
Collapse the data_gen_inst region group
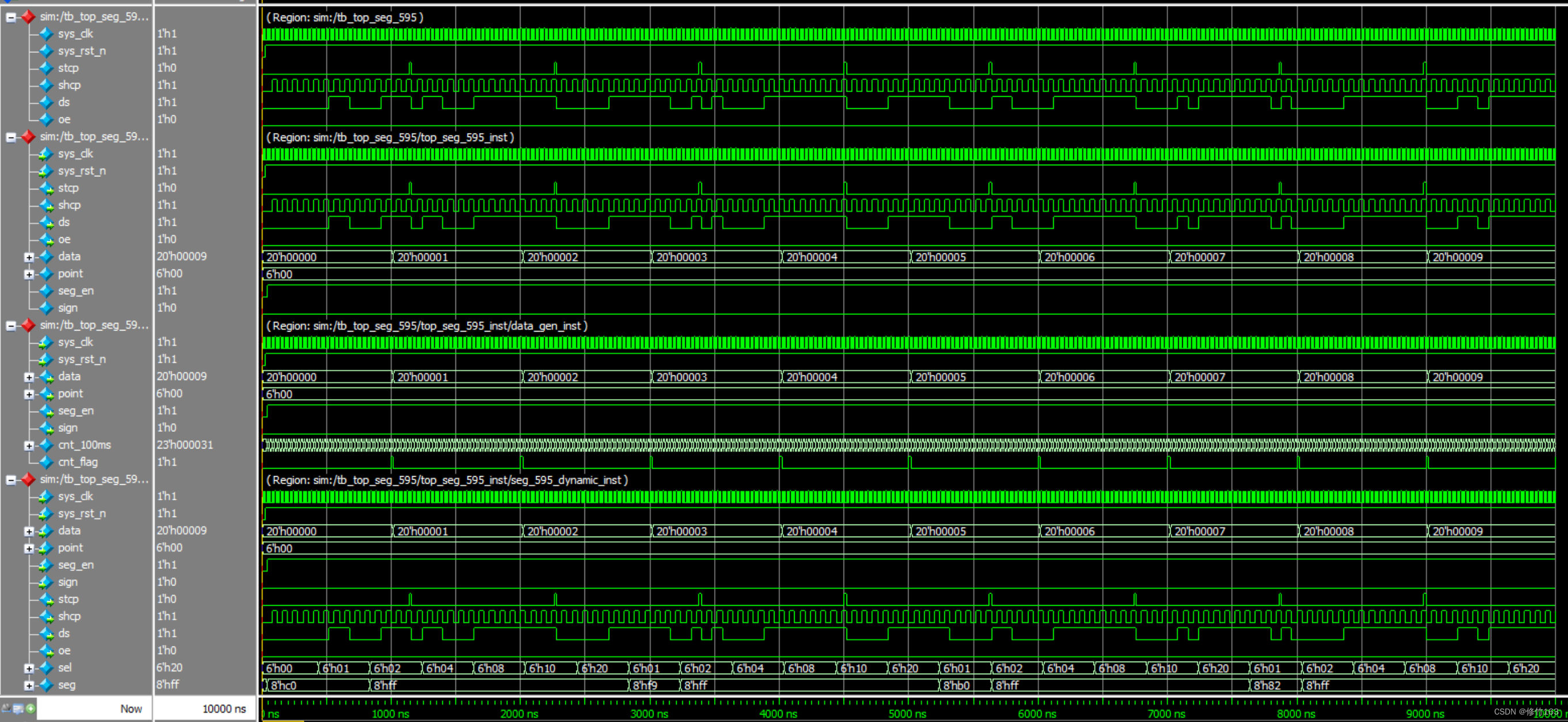click(11, 326)
